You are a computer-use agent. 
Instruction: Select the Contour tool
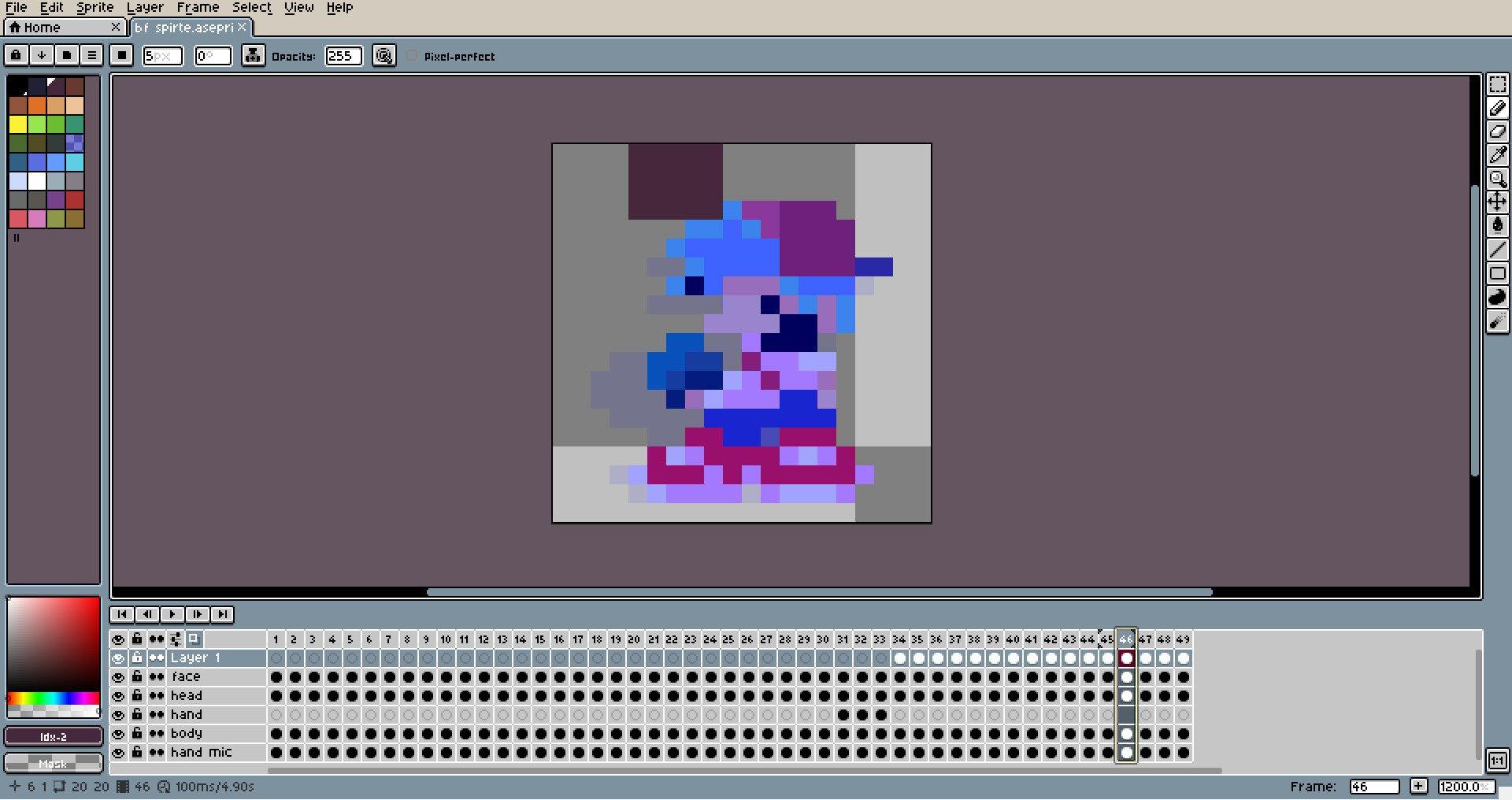(x=1497, y=297)
